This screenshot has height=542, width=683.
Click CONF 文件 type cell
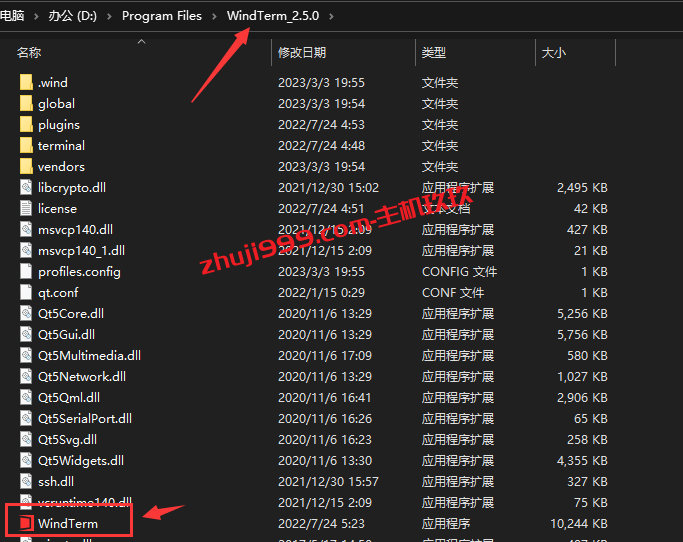(x=453, y=292)
